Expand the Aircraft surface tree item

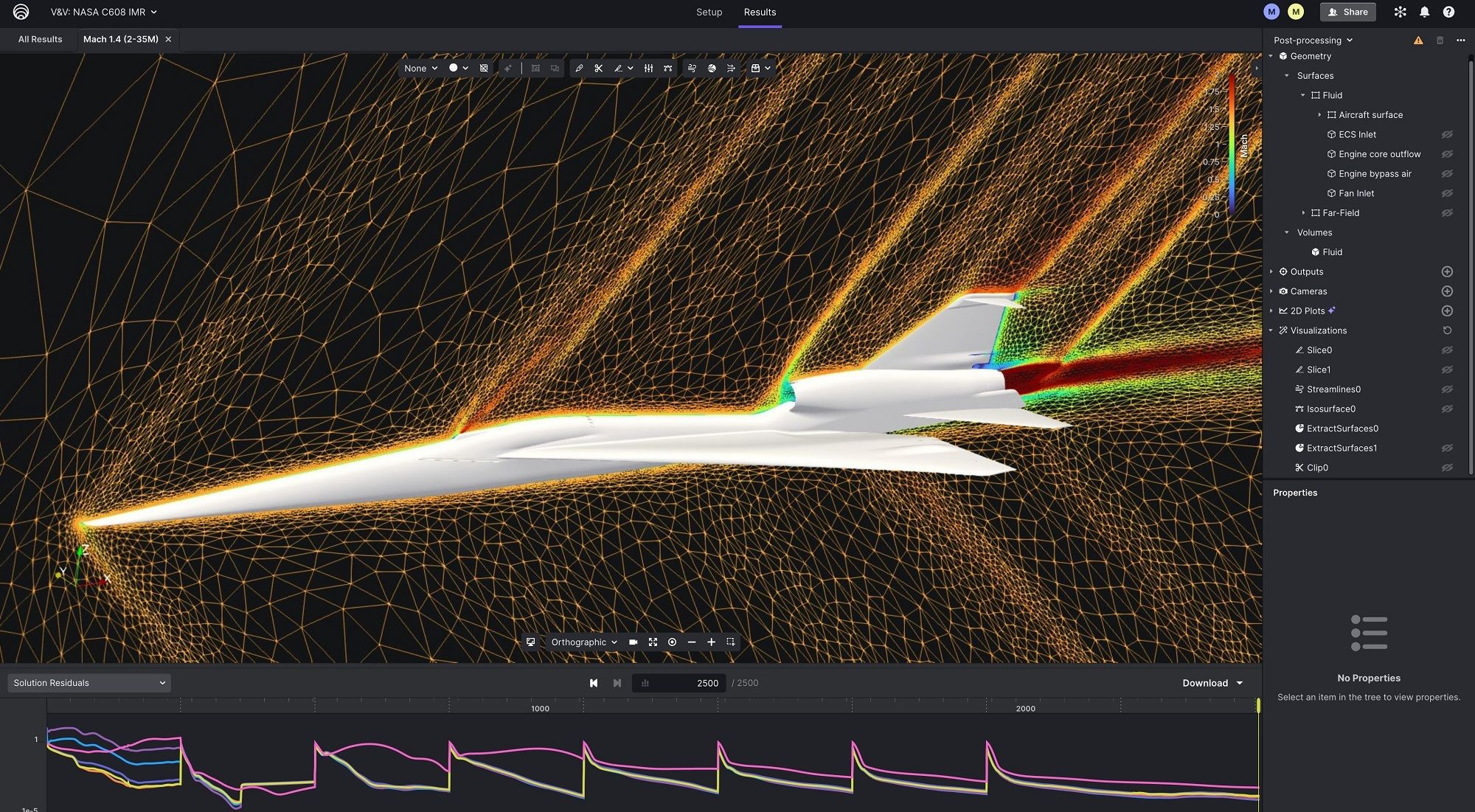coord(1319,115)
